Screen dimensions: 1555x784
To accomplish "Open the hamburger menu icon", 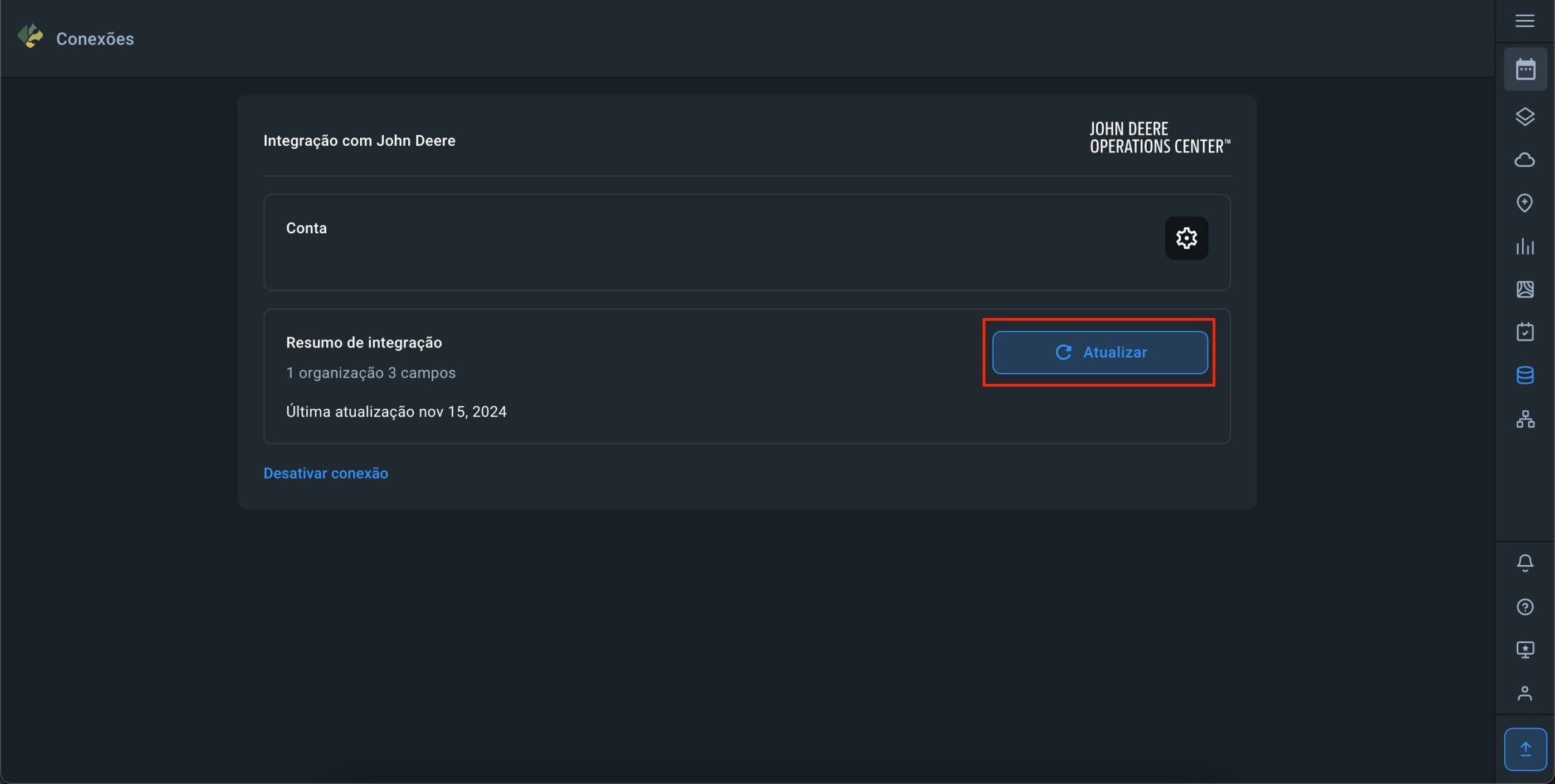I will (1525, 21).
